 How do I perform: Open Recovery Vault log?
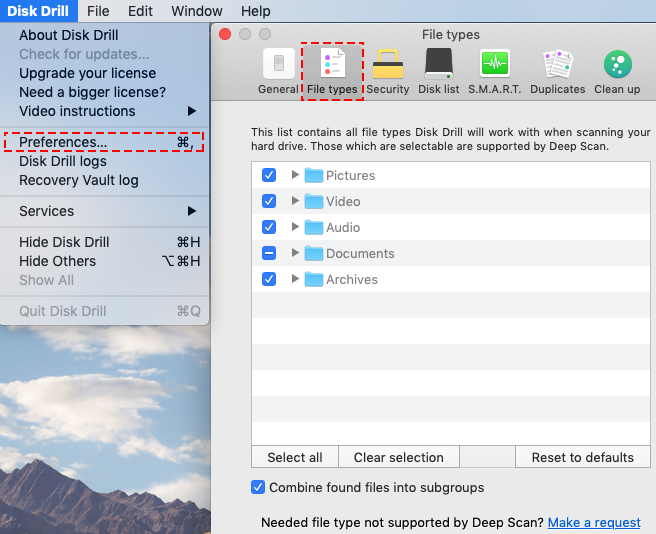105,180
